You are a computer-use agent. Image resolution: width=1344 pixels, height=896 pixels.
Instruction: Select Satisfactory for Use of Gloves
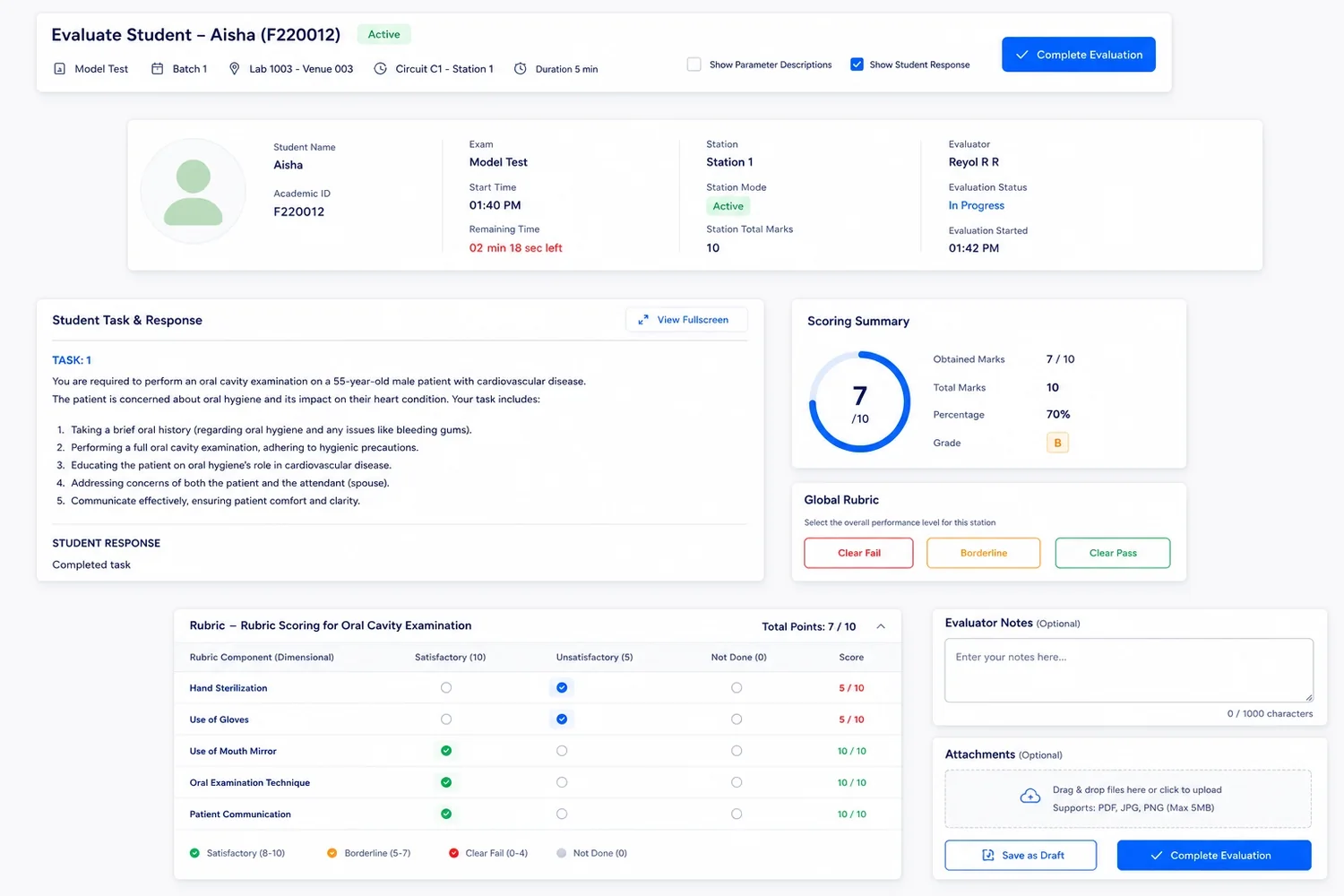click(446, 719)
